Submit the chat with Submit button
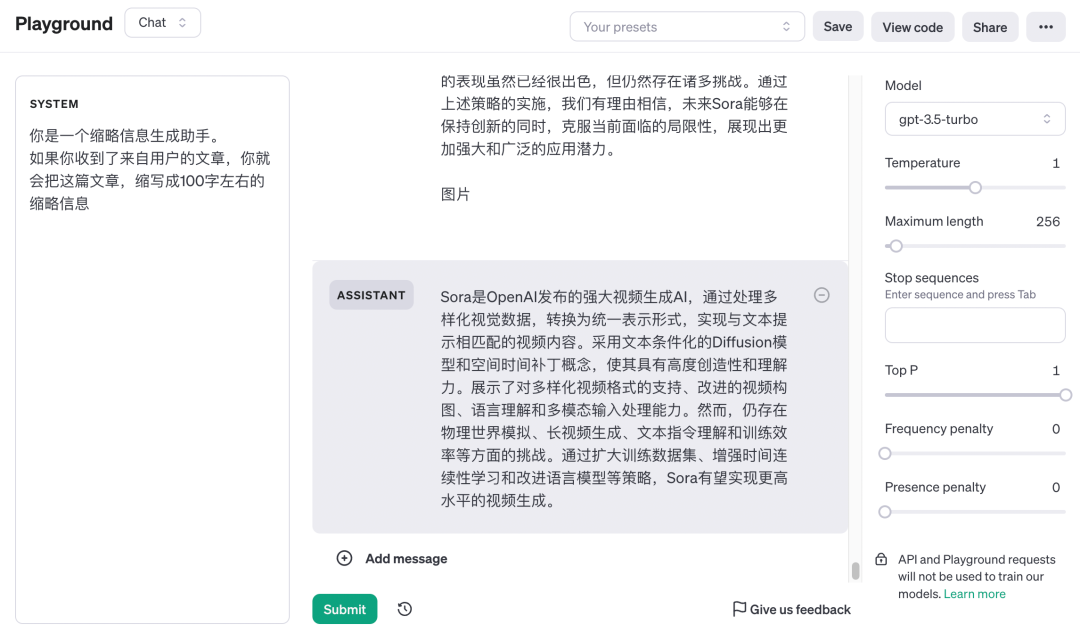This screenshot has height=641, width=1080. point(344,609)
